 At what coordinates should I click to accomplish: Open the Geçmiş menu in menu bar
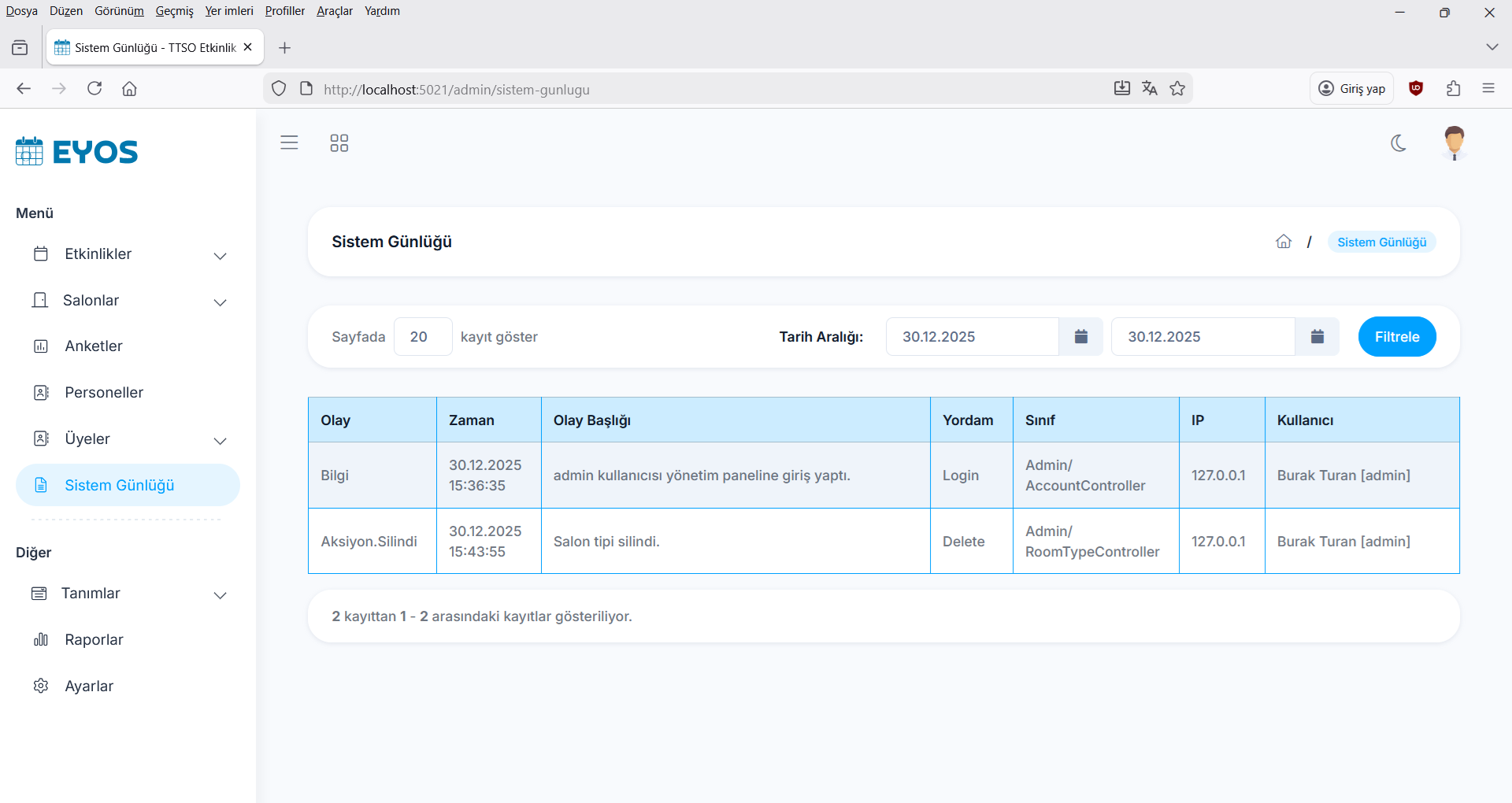click(x=174, y=11)
